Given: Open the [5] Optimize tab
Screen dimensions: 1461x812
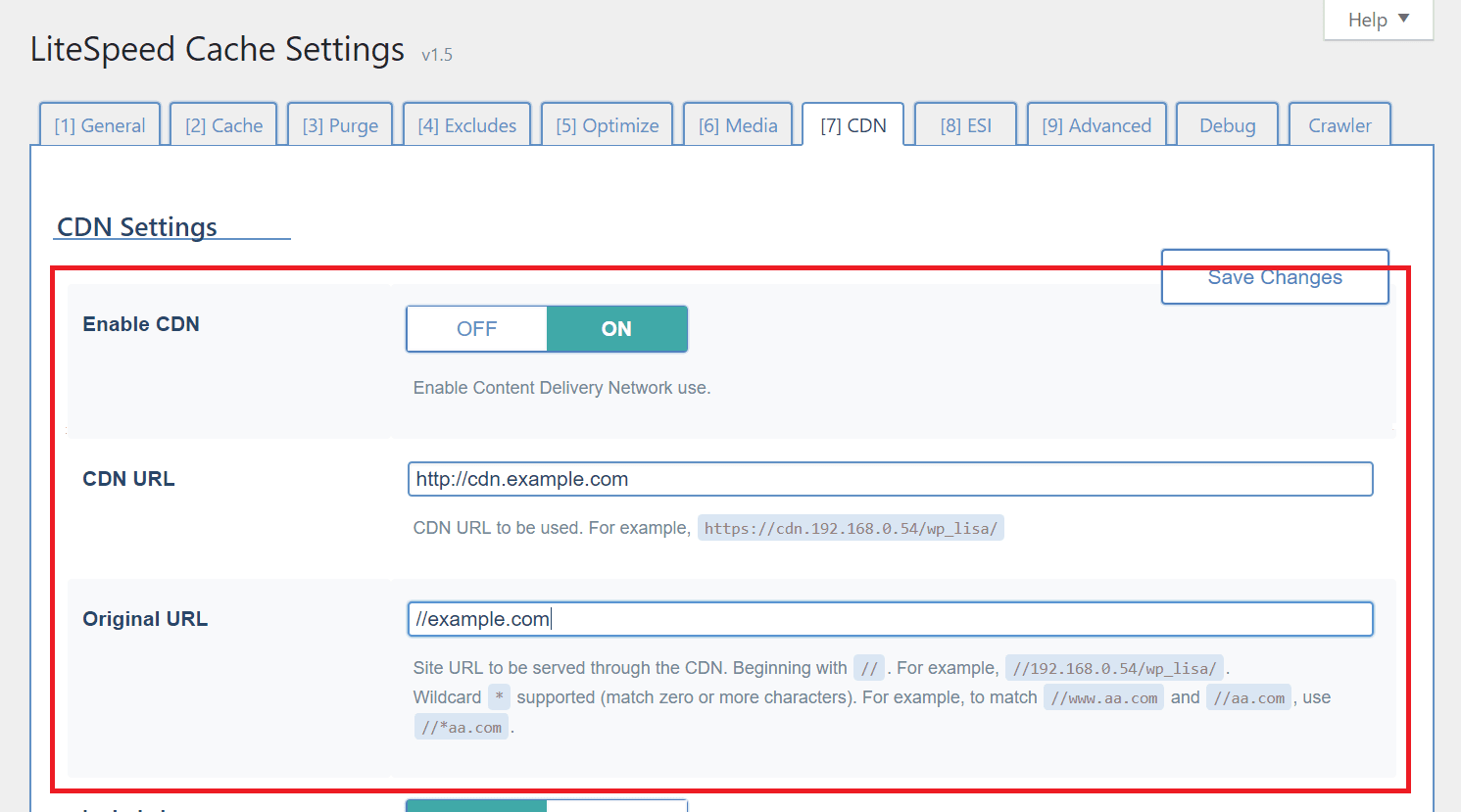Looking at the screenshot, I should coord(608,125).
